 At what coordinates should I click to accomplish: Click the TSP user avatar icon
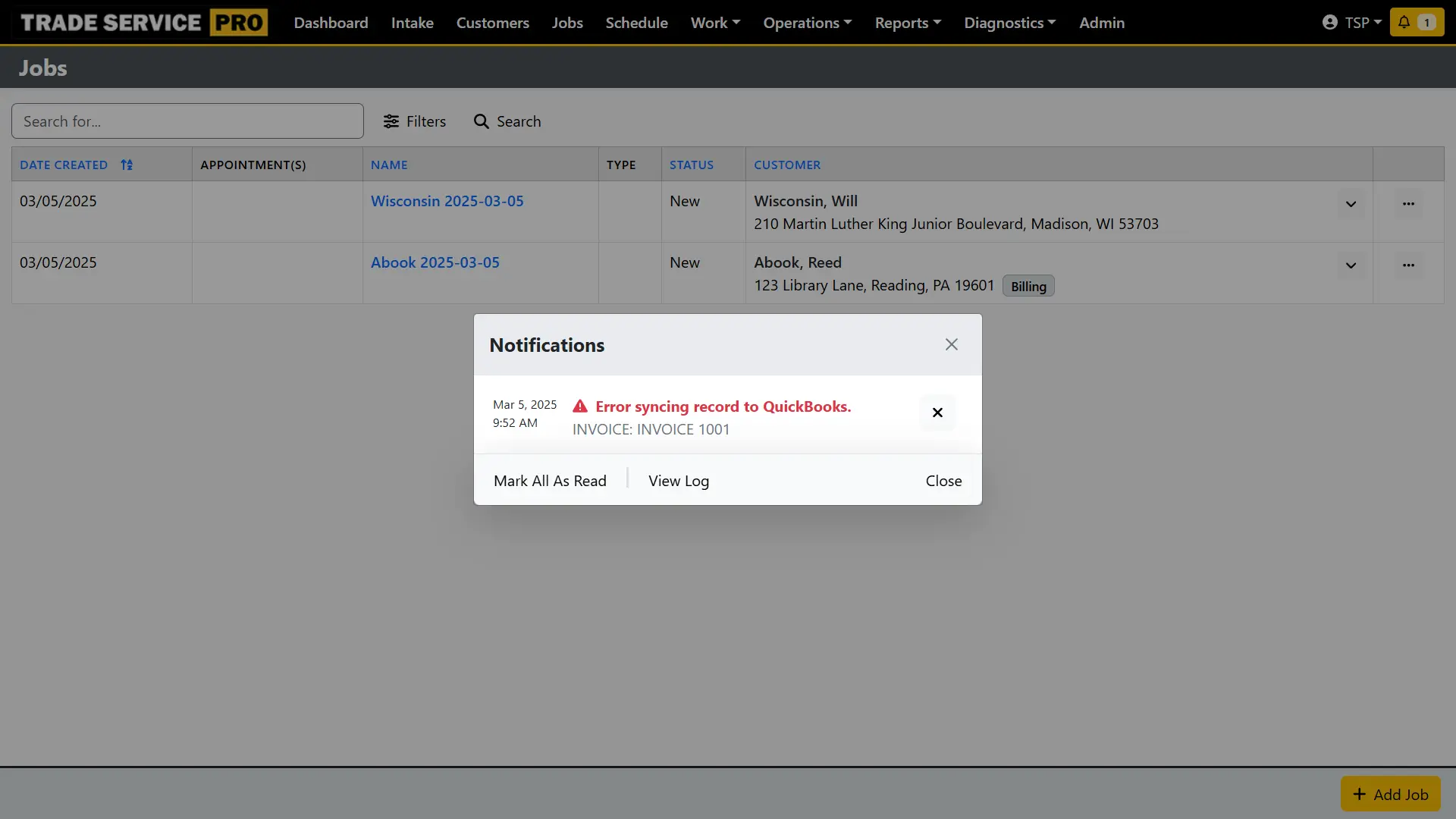(x=1329, y=22)
